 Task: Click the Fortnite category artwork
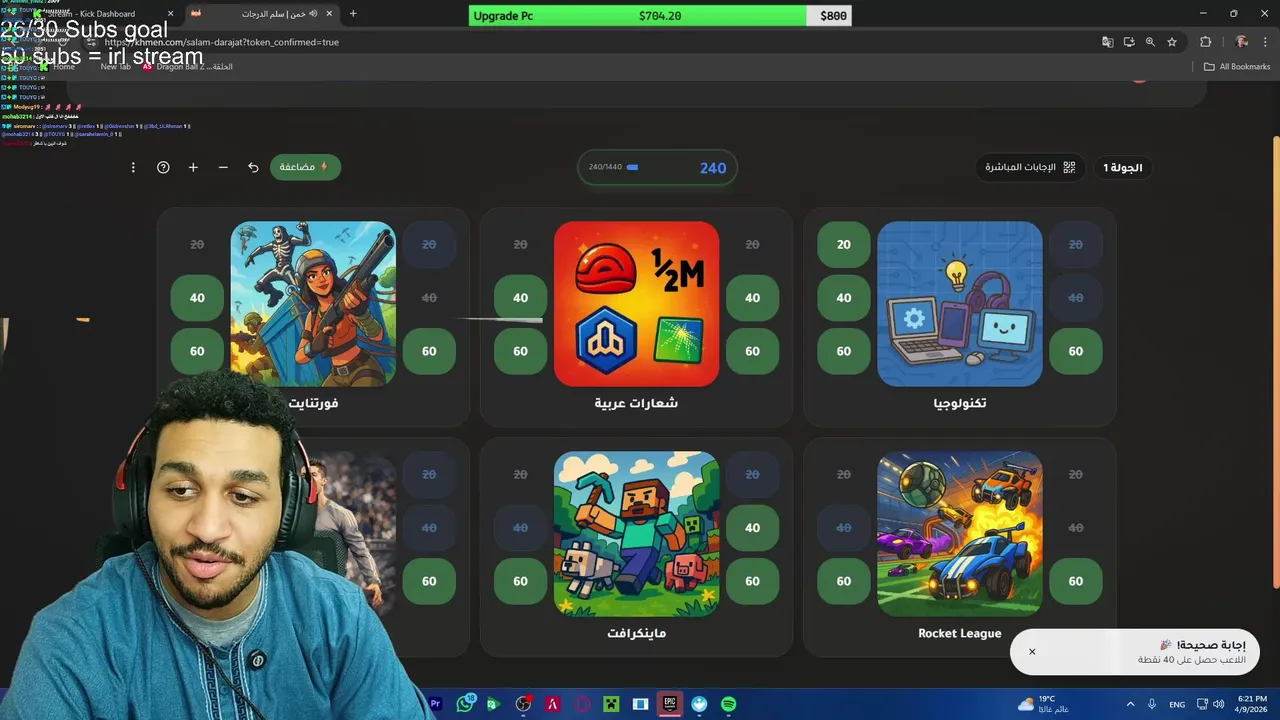[313, 304]
